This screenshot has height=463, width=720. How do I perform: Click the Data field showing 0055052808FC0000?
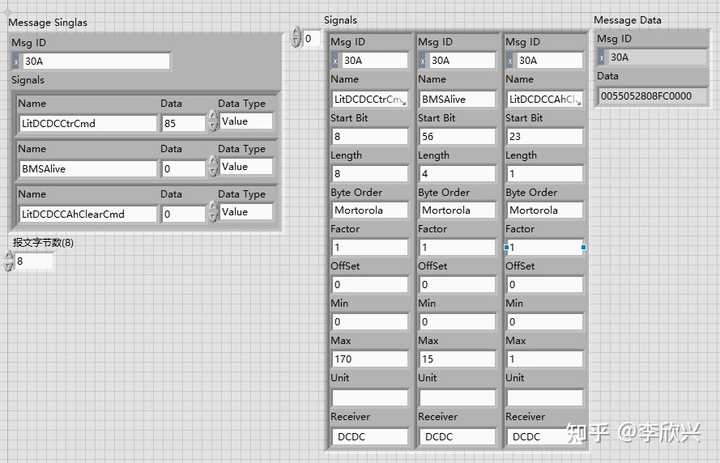[x=652, y=96]
